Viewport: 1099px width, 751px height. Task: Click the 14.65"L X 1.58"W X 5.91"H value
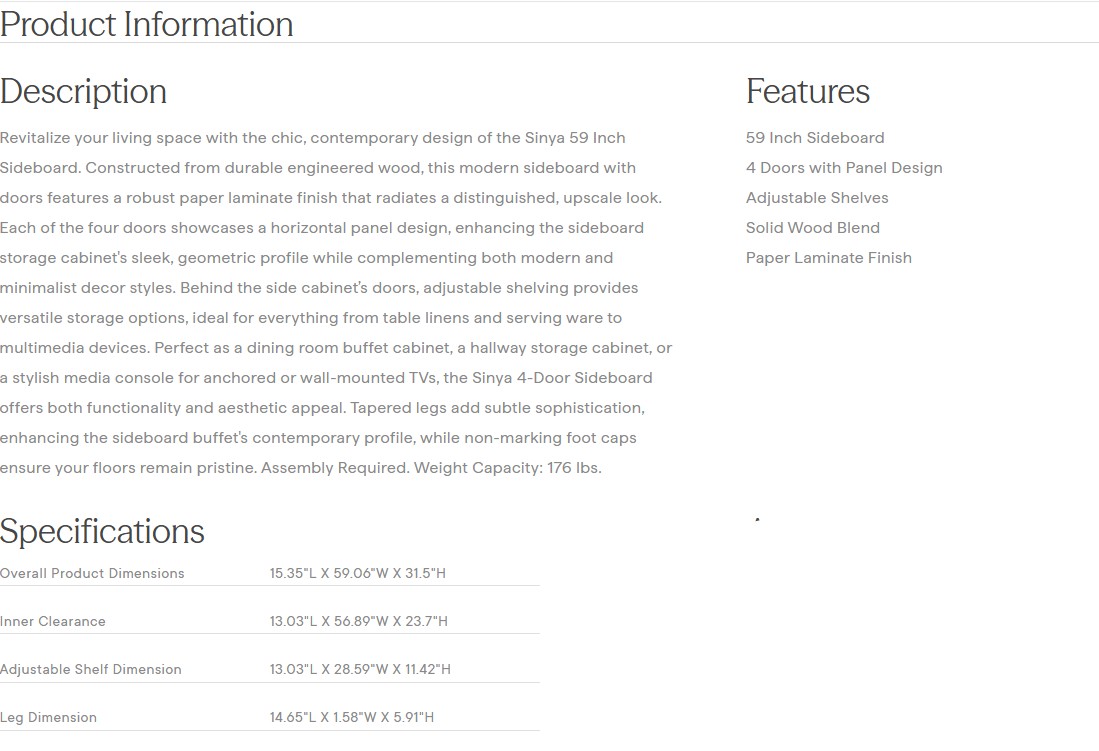pyautogui.click(x=352, y=717)
